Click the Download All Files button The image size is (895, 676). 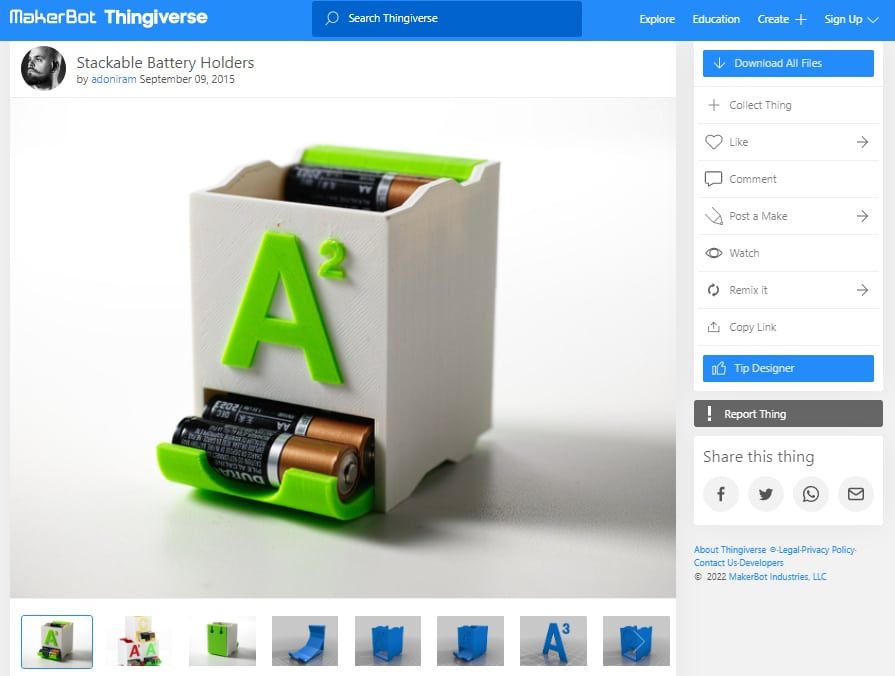pyautogui.click(x=787, y=64)
